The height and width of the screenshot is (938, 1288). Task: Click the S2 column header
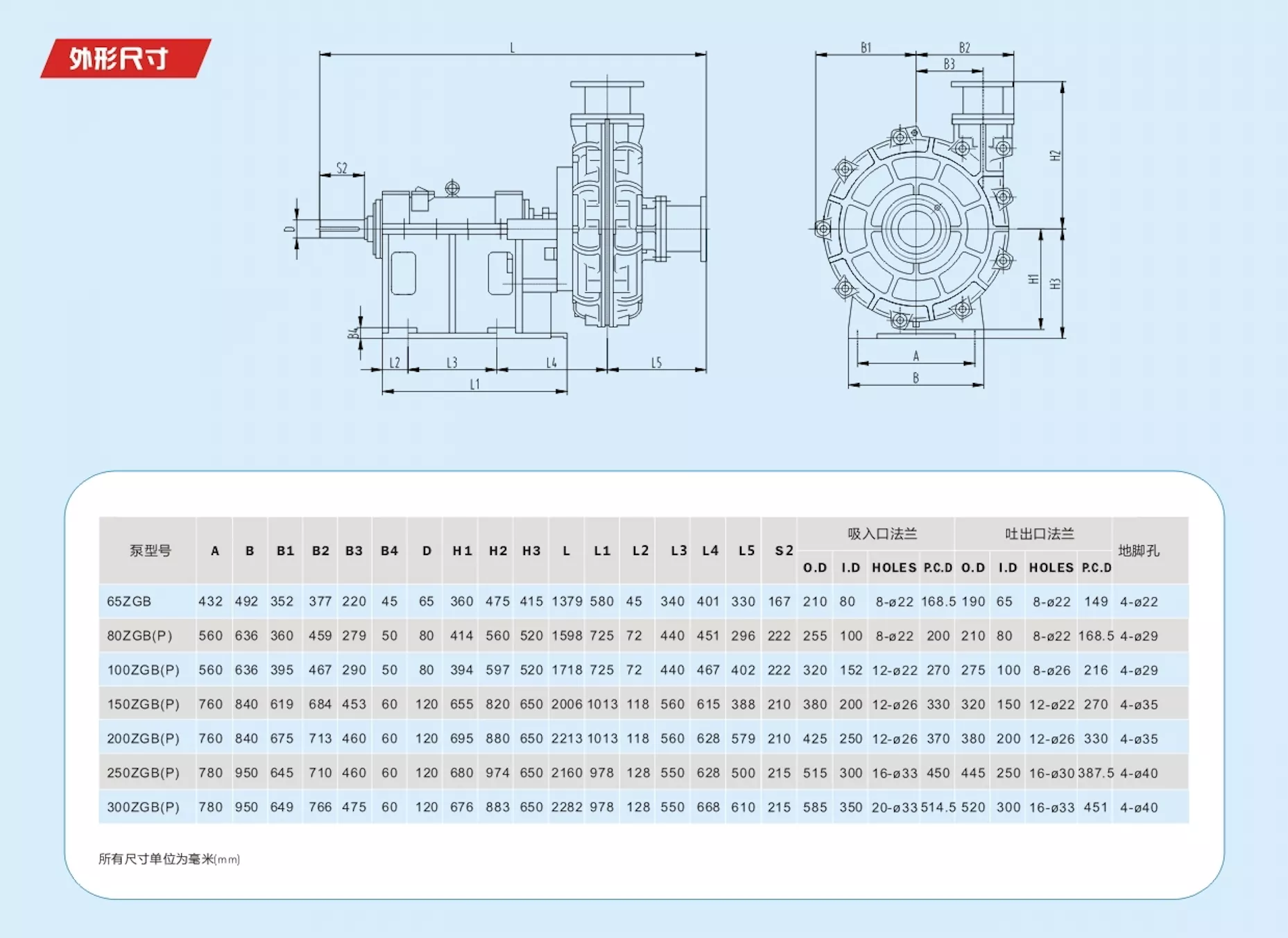point(784,551)
